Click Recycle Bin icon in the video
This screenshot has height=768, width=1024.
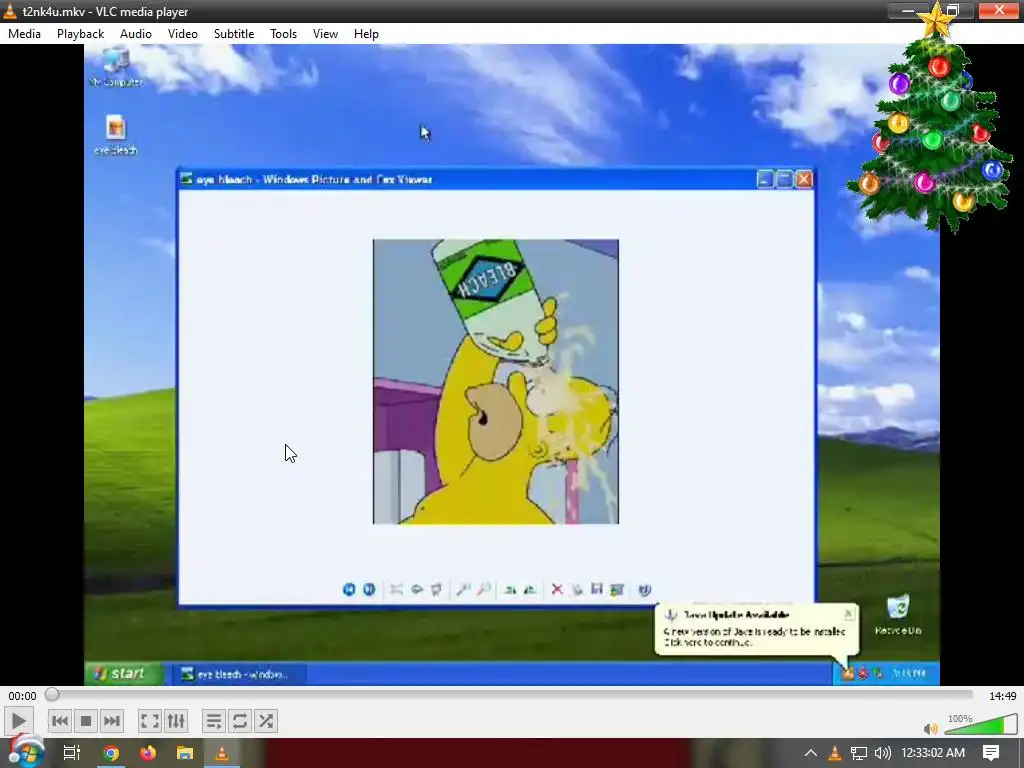(x=898, y=615)
